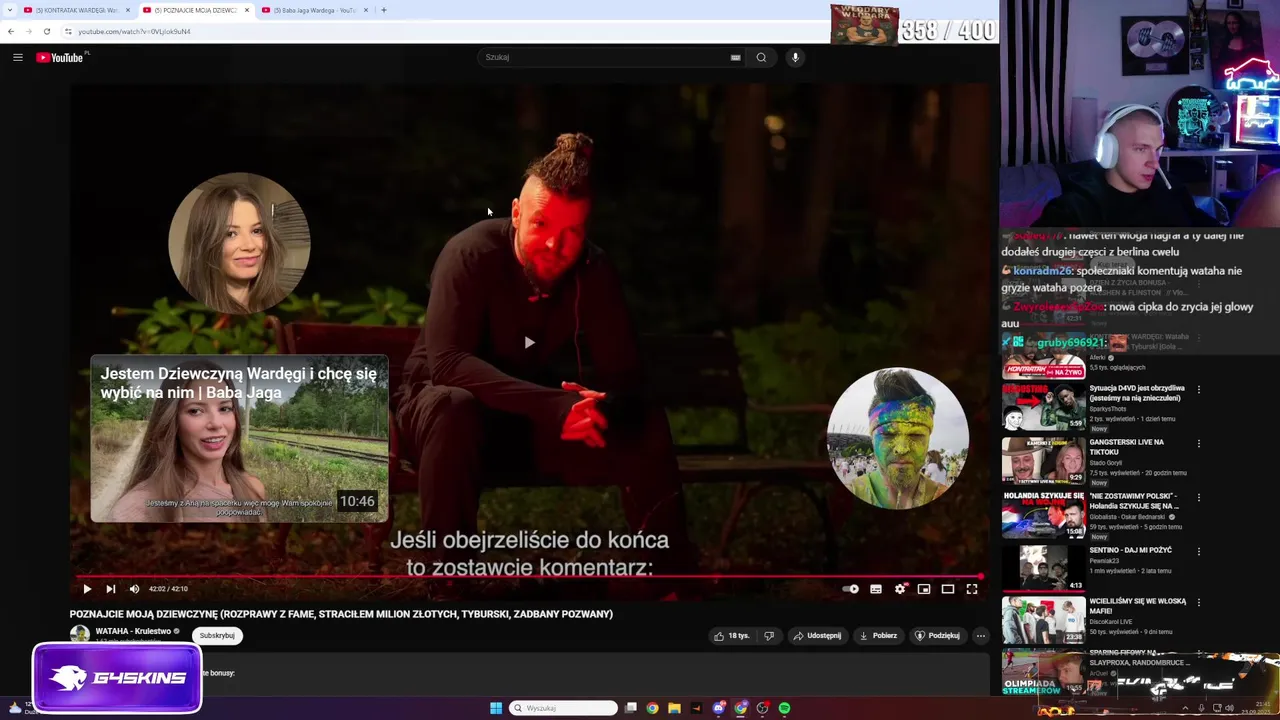Click the taskbar Wyszukaj search box
The image size is (1280, 720).
[x=563, y=708]
